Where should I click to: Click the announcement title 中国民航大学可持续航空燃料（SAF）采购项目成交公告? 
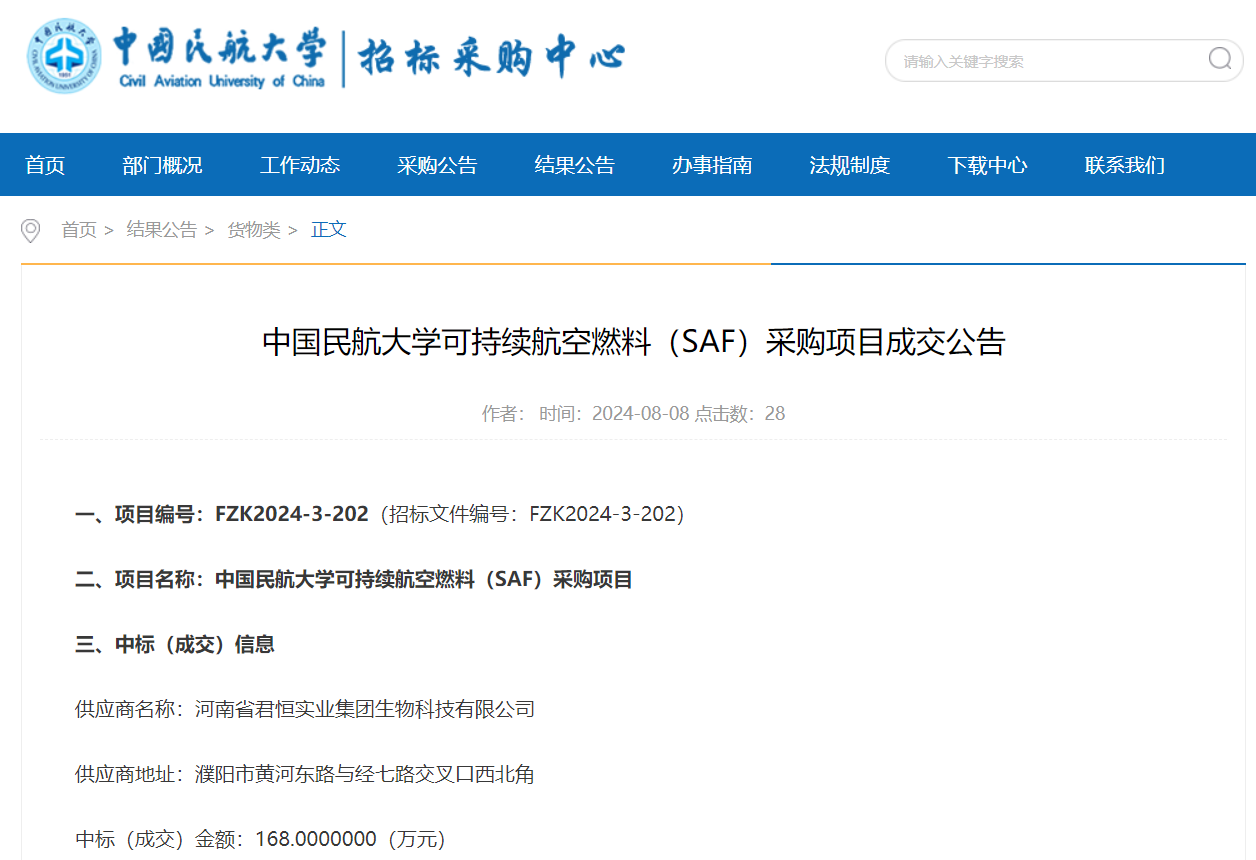click(x=634, y=343)
